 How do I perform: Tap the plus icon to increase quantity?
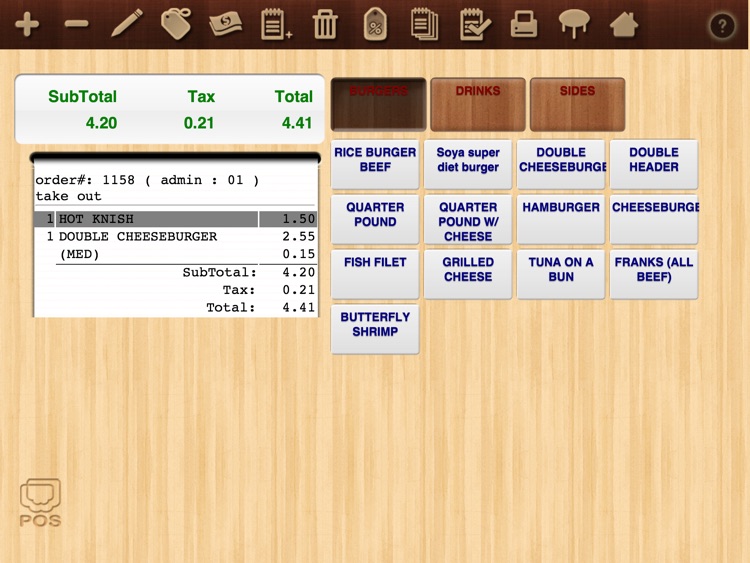point(27,24)
